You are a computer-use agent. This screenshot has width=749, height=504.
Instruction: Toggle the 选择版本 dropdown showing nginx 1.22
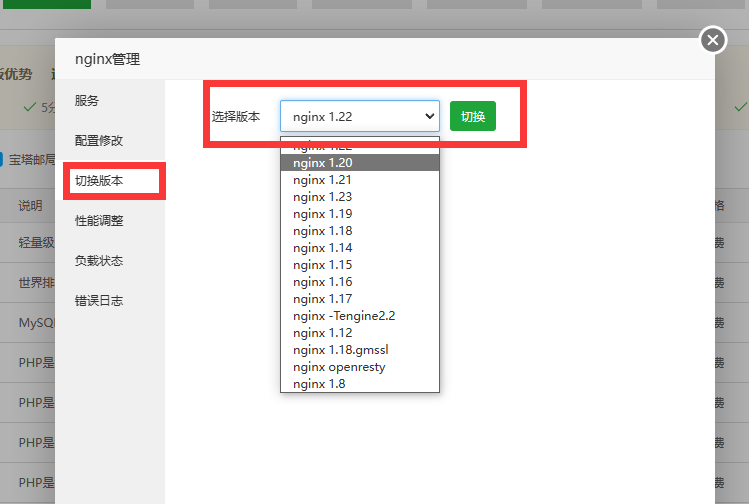(360, 116)
